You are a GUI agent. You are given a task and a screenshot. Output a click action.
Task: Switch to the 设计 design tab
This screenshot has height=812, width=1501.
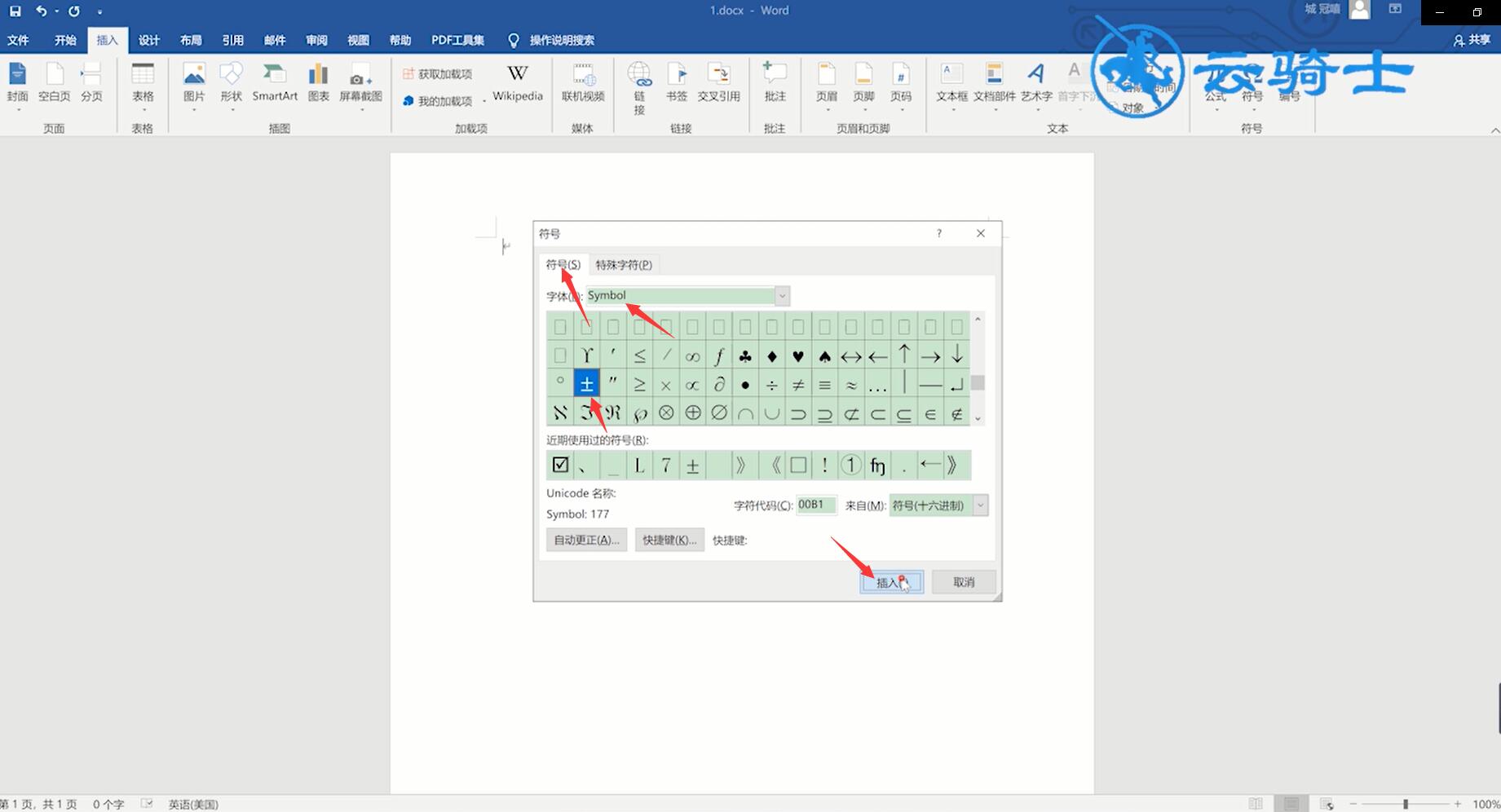(x=148, y=40)
